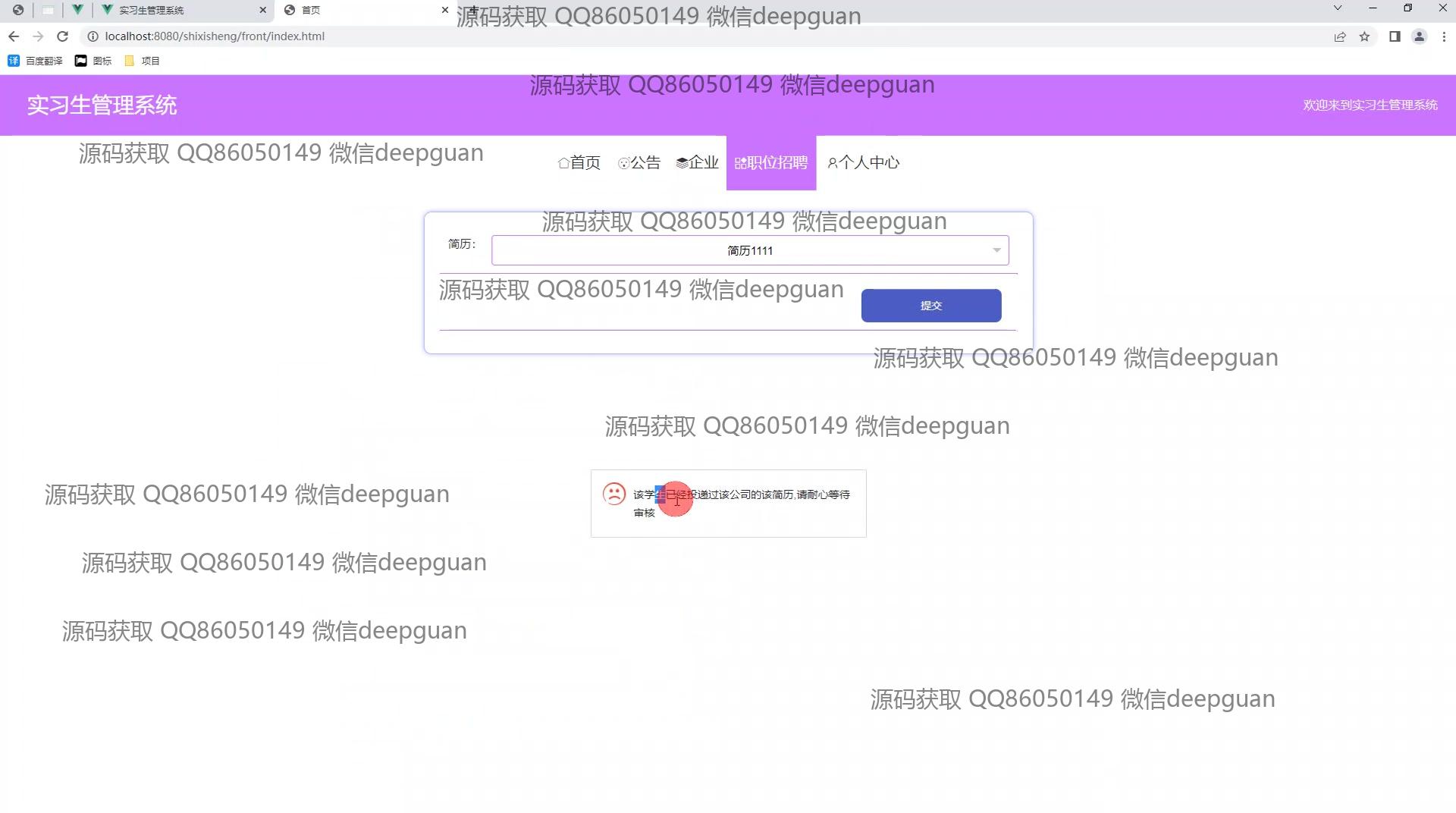
Task: Click the 实习生管理系统 site title
Action: 102,105
